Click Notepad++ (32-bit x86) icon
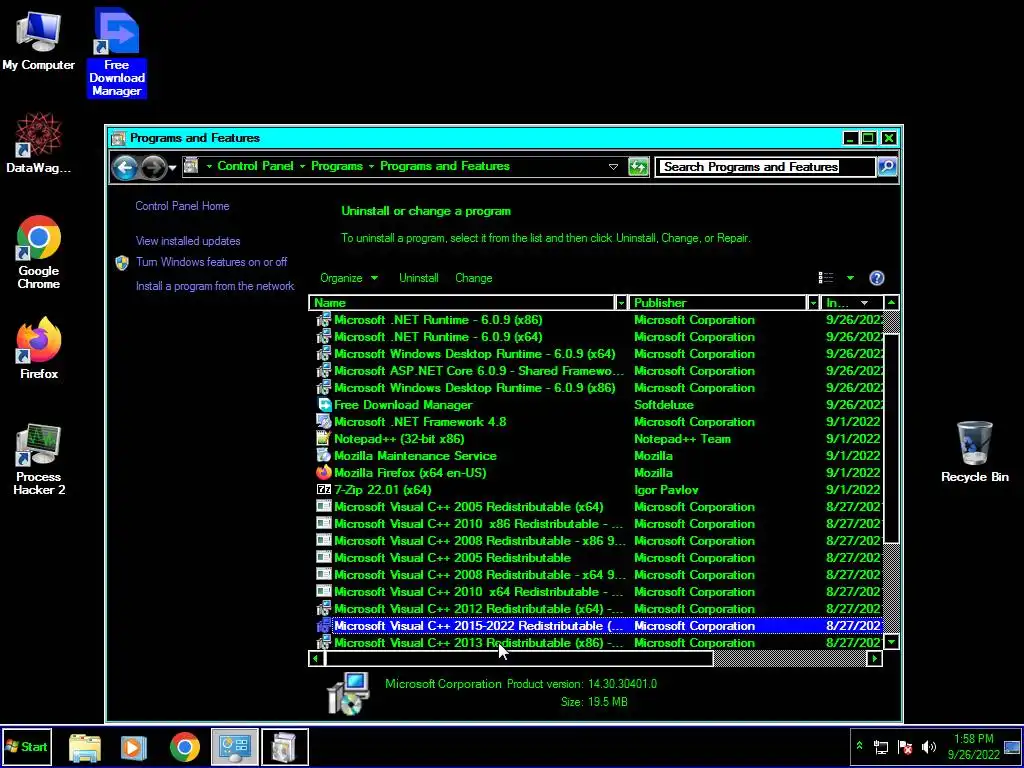 click(x=324, y=439)
